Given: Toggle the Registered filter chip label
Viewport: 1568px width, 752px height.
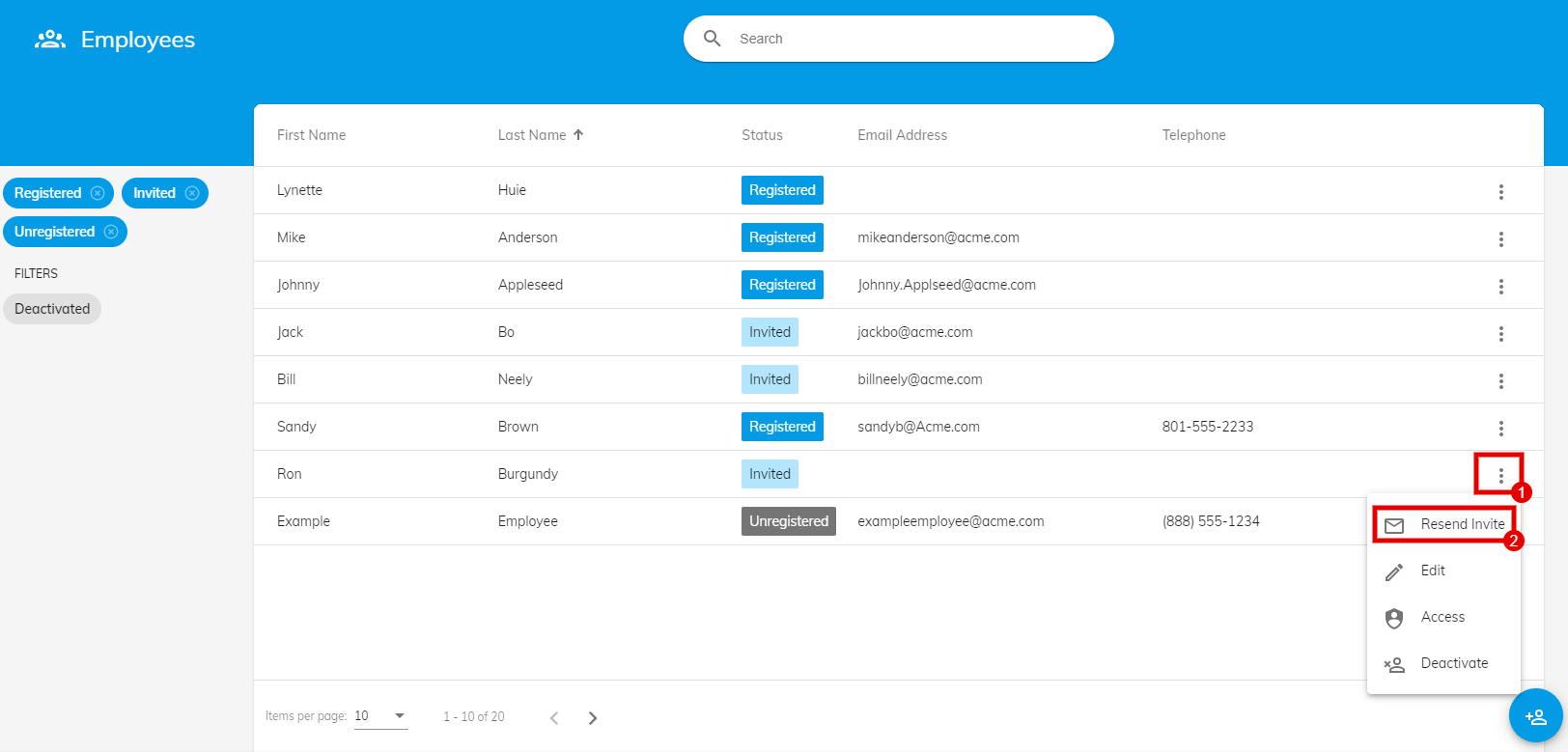Looking at the screenshot, I should point(47,193).
